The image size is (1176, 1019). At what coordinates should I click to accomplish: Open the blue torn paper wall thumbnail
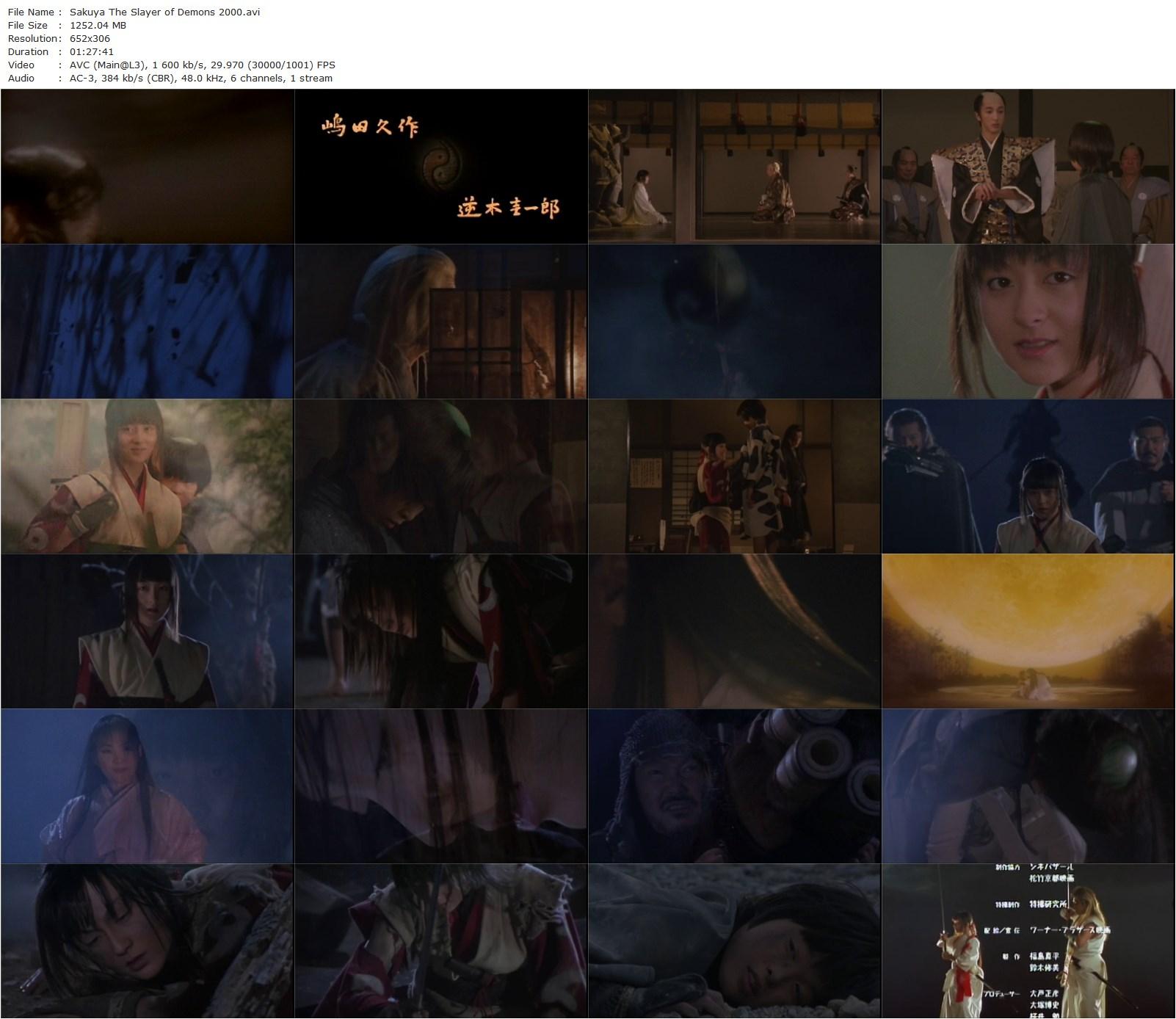tap(147, 322)
